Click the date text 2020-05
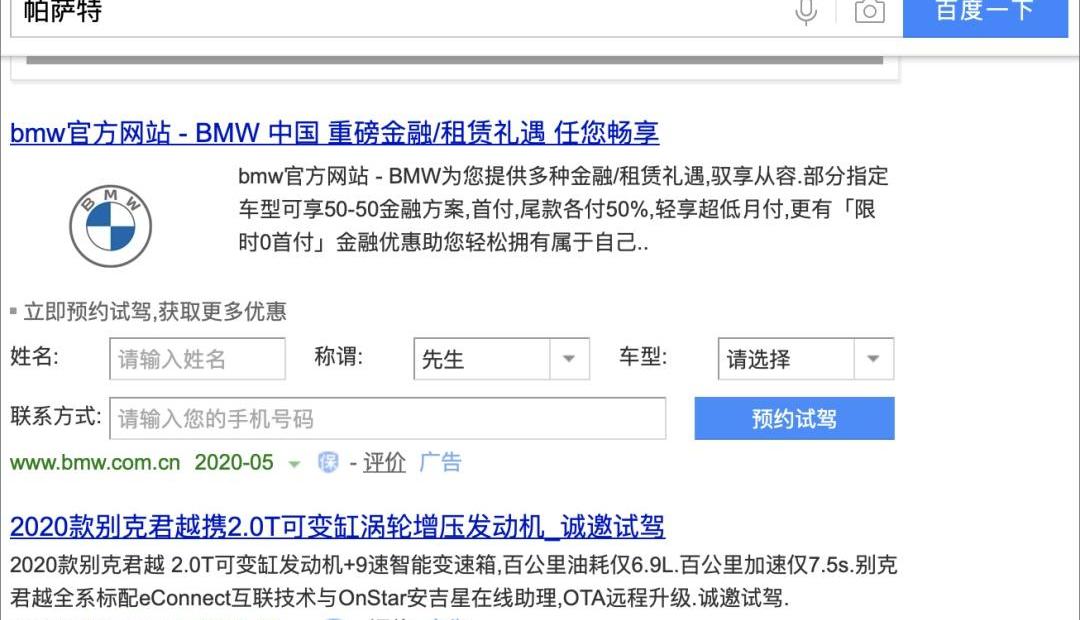The height and width of the screenshot is (620, 1080). click(x=234, y=462)
